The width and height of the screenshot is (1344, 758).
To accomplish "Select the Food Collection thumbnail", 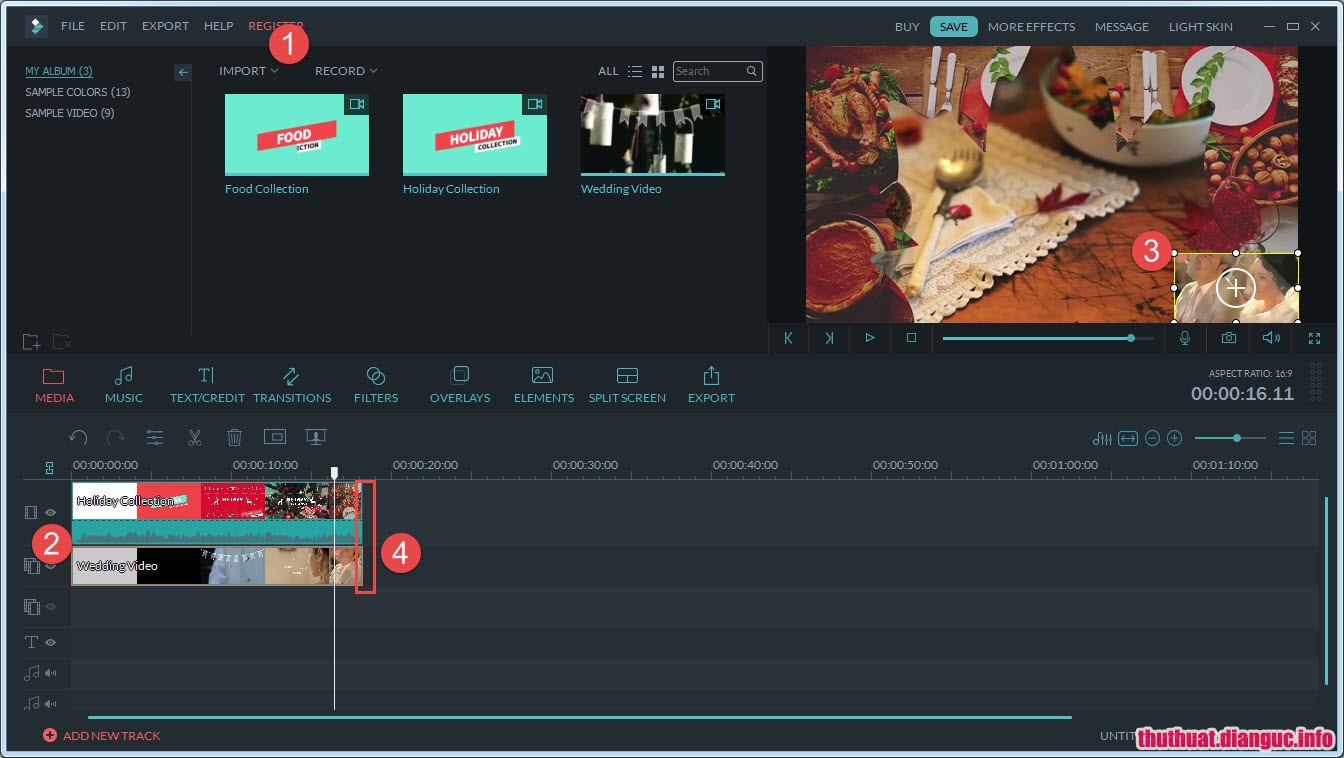I will pyautogui.click(x=297, y=135).
